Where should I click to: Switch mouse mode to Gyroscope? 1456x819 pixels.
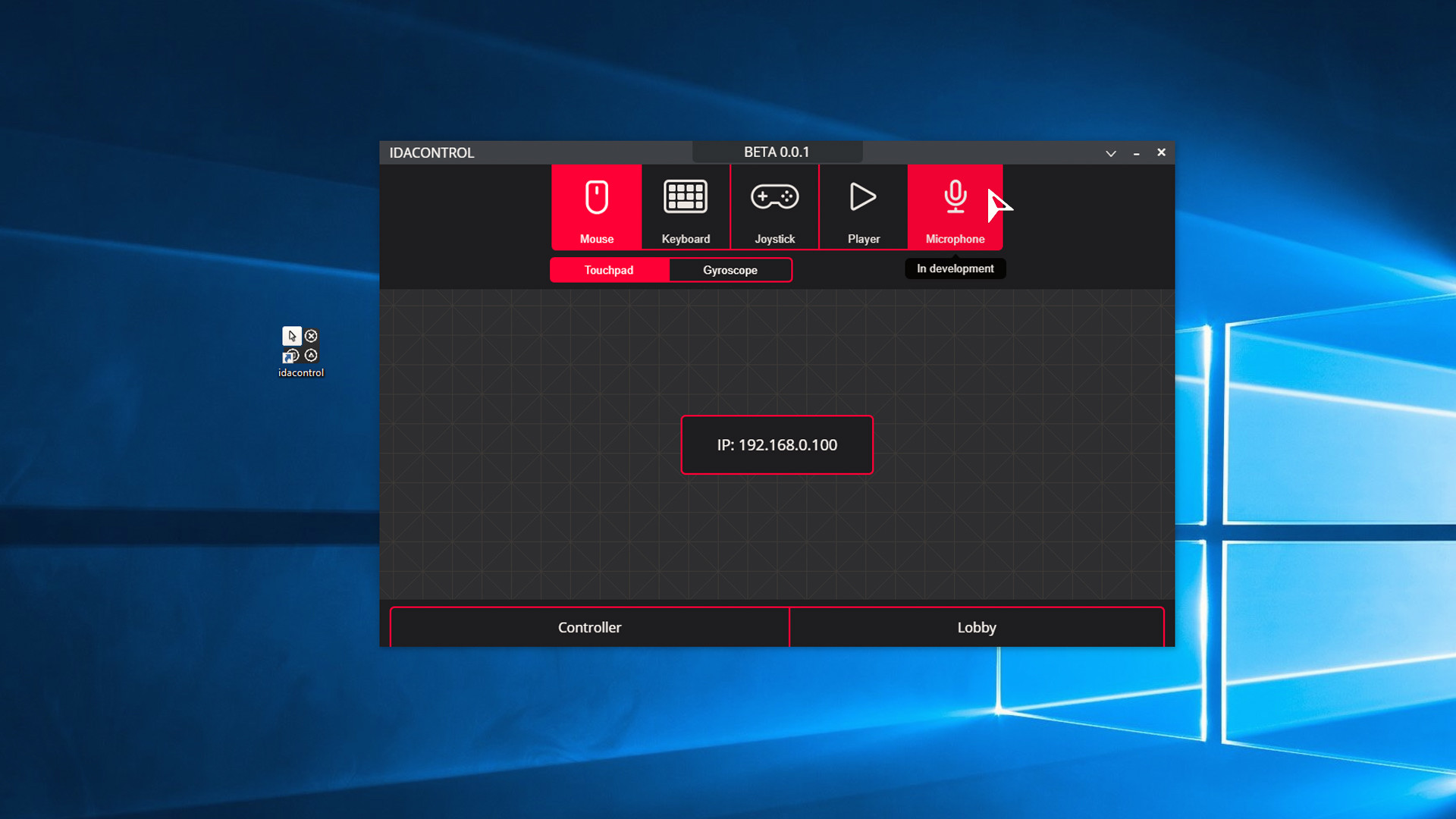pyautogui.click(x=730, y=270)
